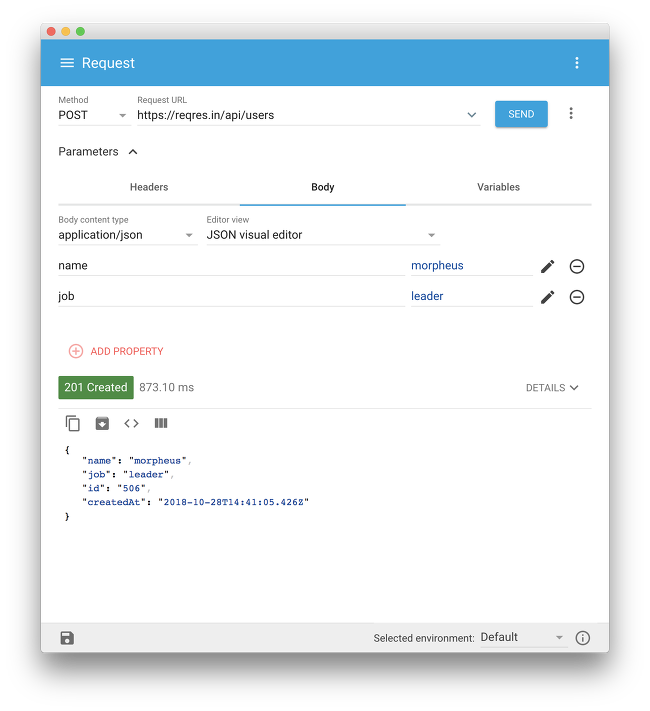Expand the Request URL history chevron
The width and height of the screenshot is (650, 711).
[472, 115]
